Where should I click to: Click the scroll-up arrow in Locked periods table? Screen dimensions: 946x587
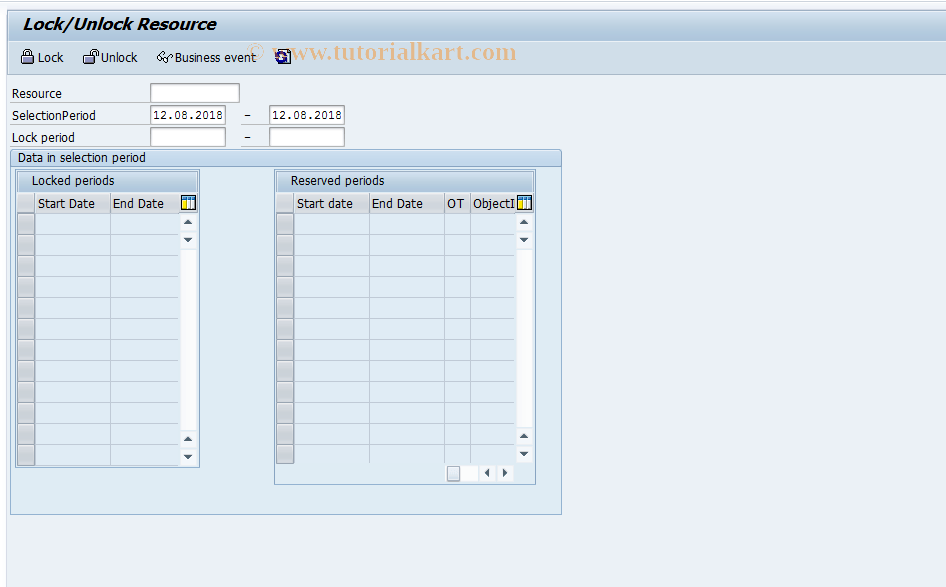pyautogui.click(x=188, y=222)
